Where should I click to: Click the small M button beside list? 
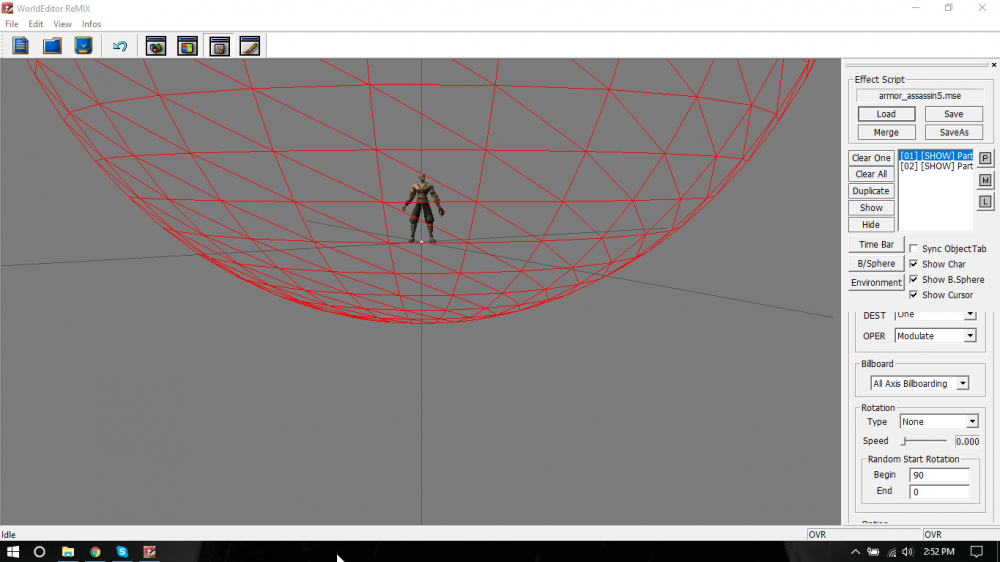pos(985,180)
